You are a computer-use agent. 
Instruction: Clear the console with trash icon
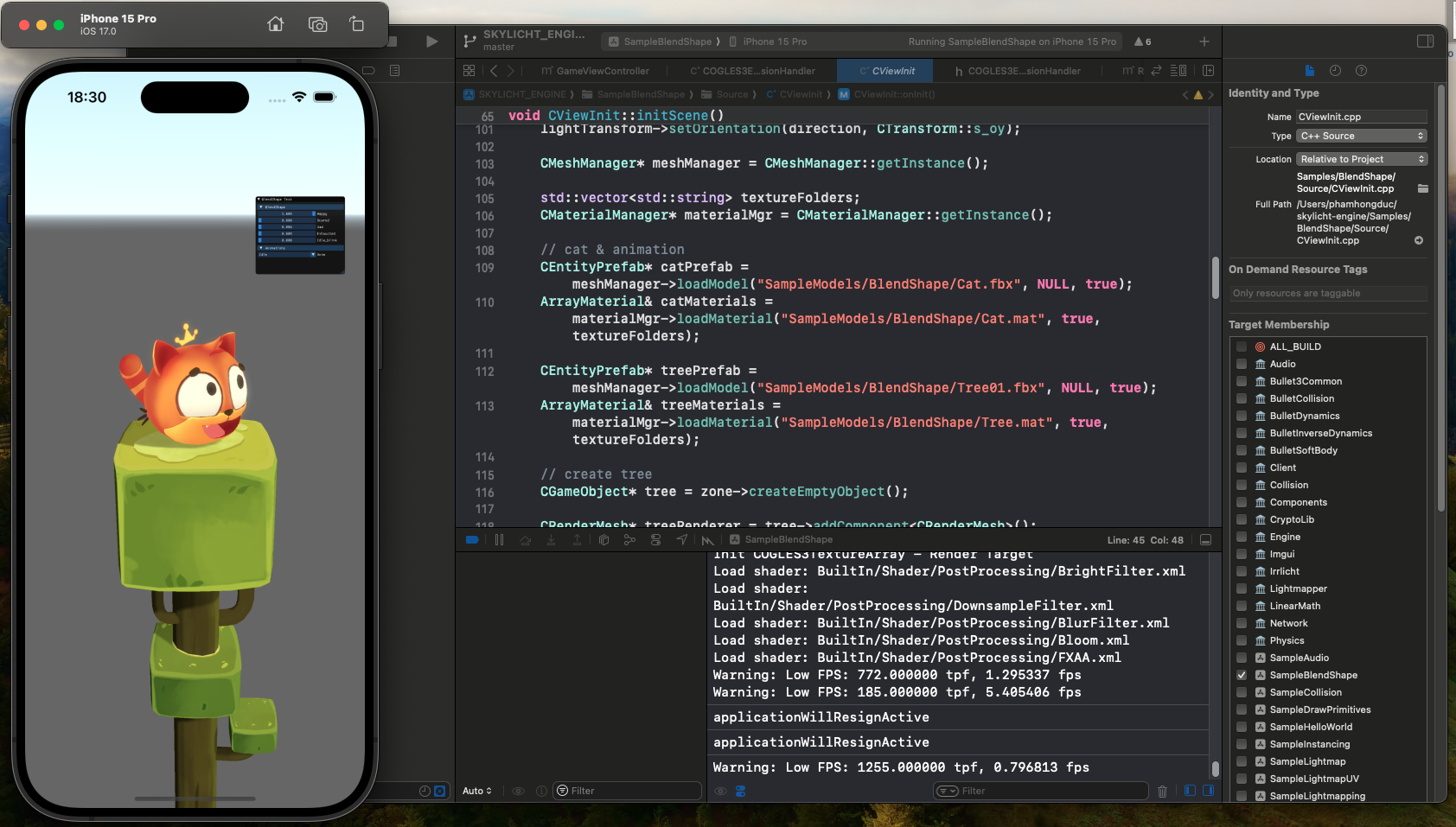1162,791
